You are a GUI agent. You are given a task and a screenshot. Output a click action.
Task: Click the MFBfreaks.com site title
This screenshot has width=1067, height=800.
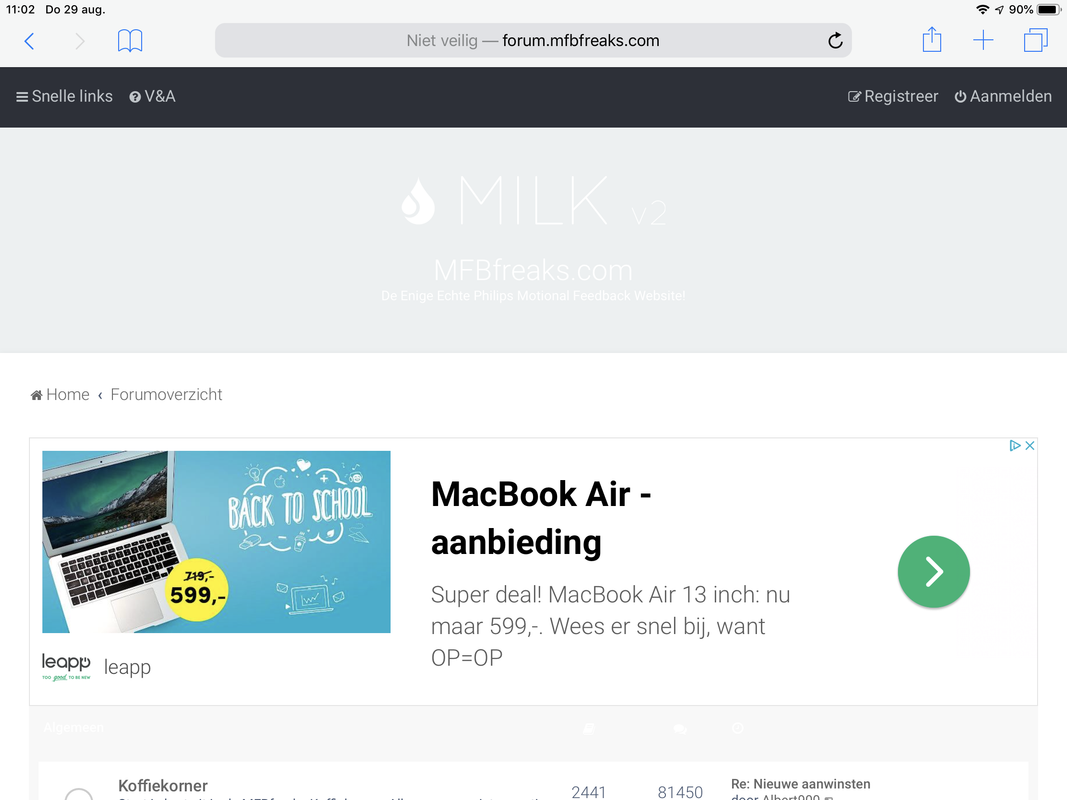[534, 271]
